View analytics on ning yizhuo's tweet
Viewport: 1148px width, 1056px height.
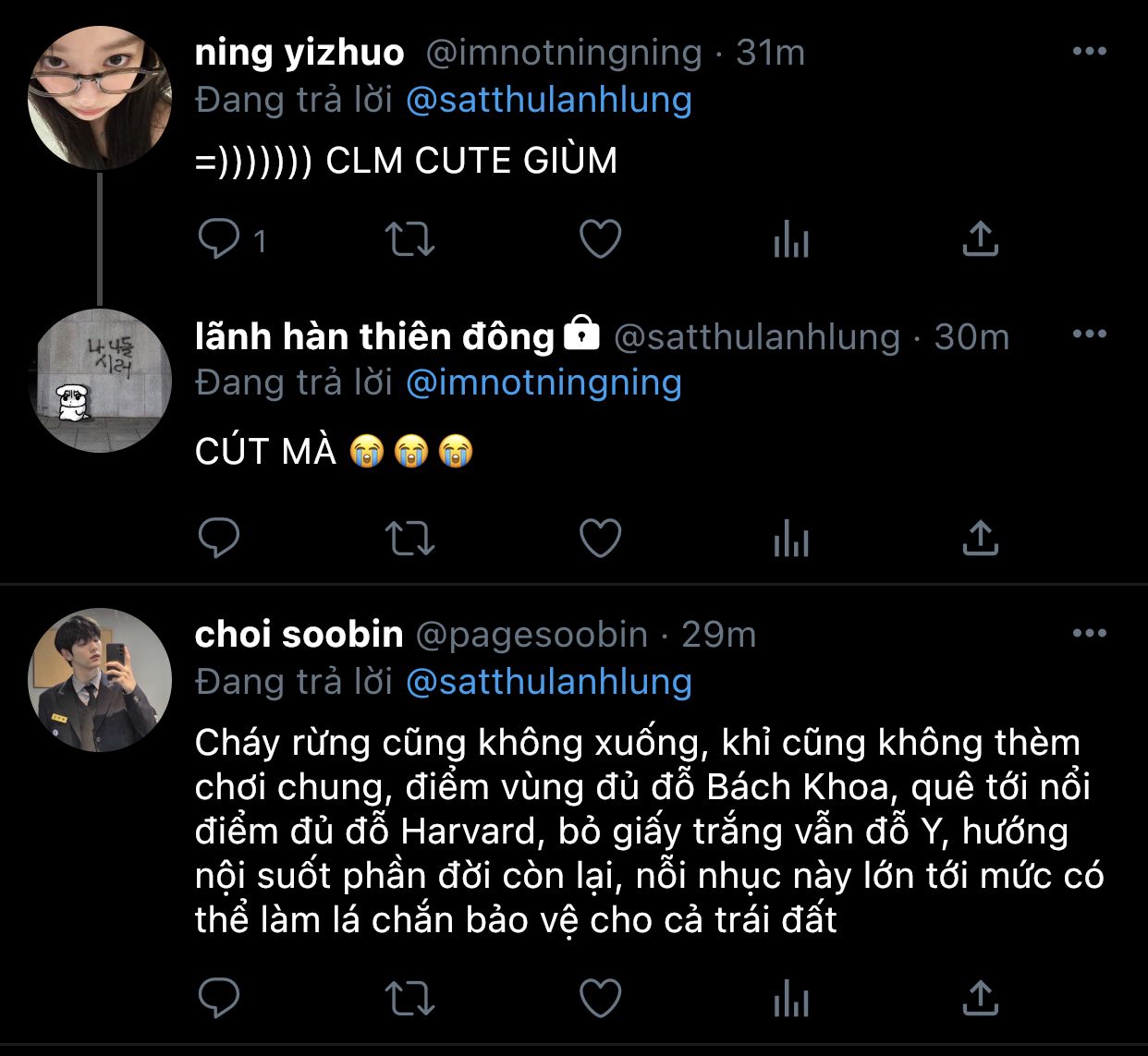click(x=791, y=240)
